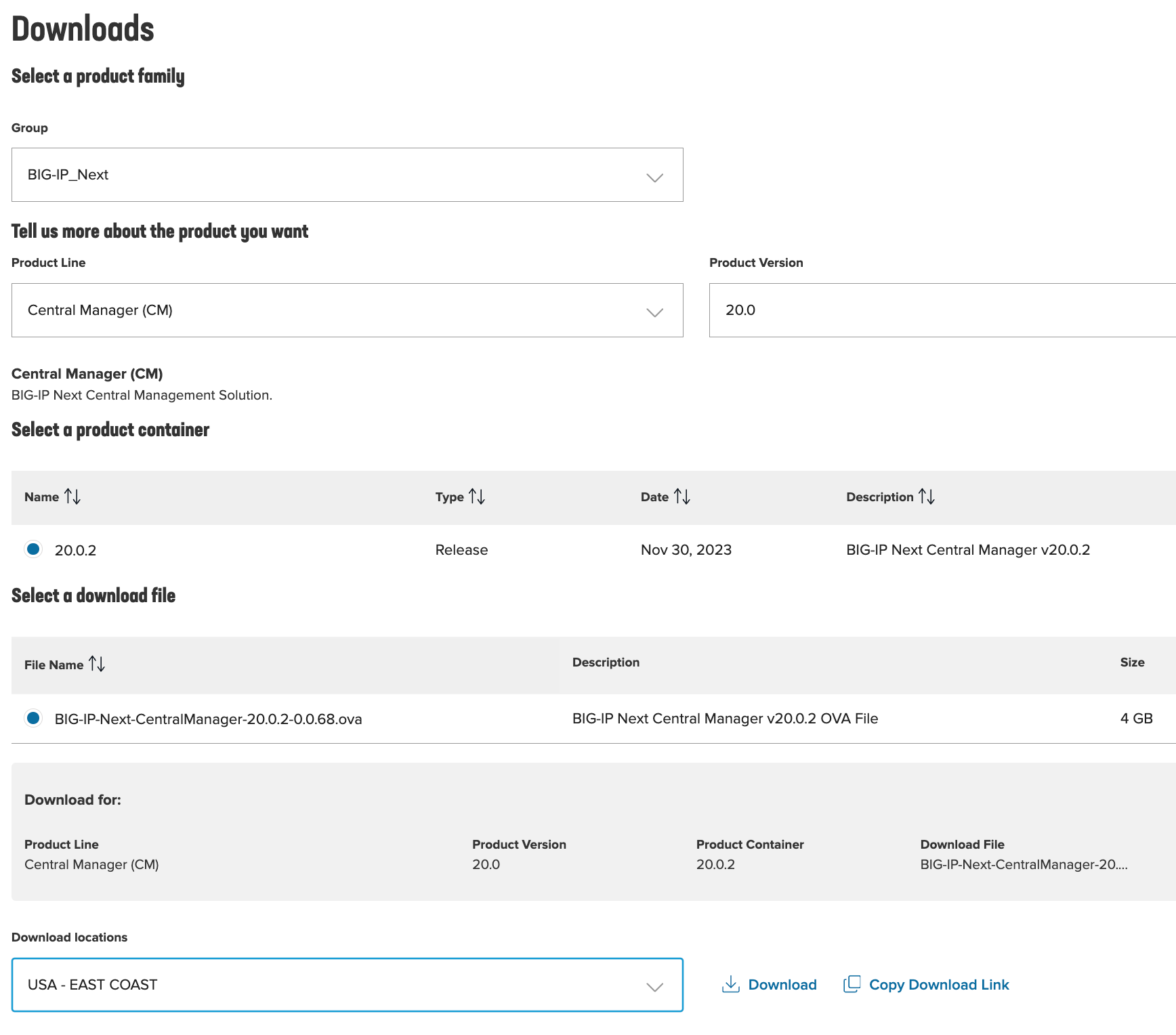
Task: Open the Group dropdown showing BIG-IP_Next
Action: click(347, 175)
